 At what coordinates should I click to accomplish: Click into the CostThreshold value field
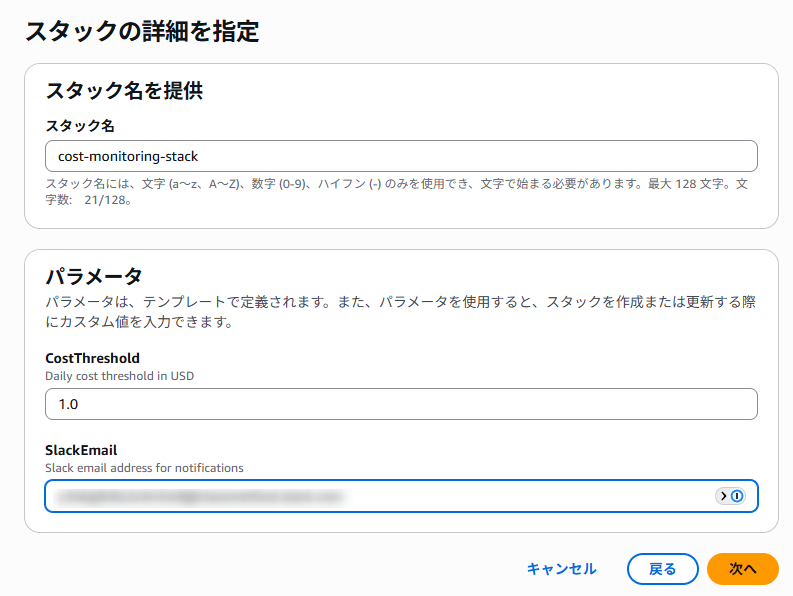(x=400, y=404)
